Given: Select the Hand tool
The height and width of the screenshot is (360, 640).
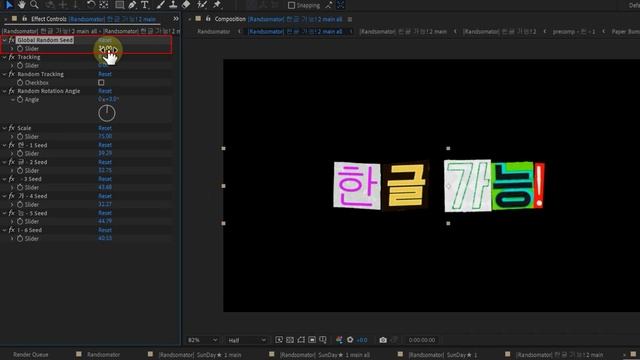Looking at the screenshot, I should point(21,5).
